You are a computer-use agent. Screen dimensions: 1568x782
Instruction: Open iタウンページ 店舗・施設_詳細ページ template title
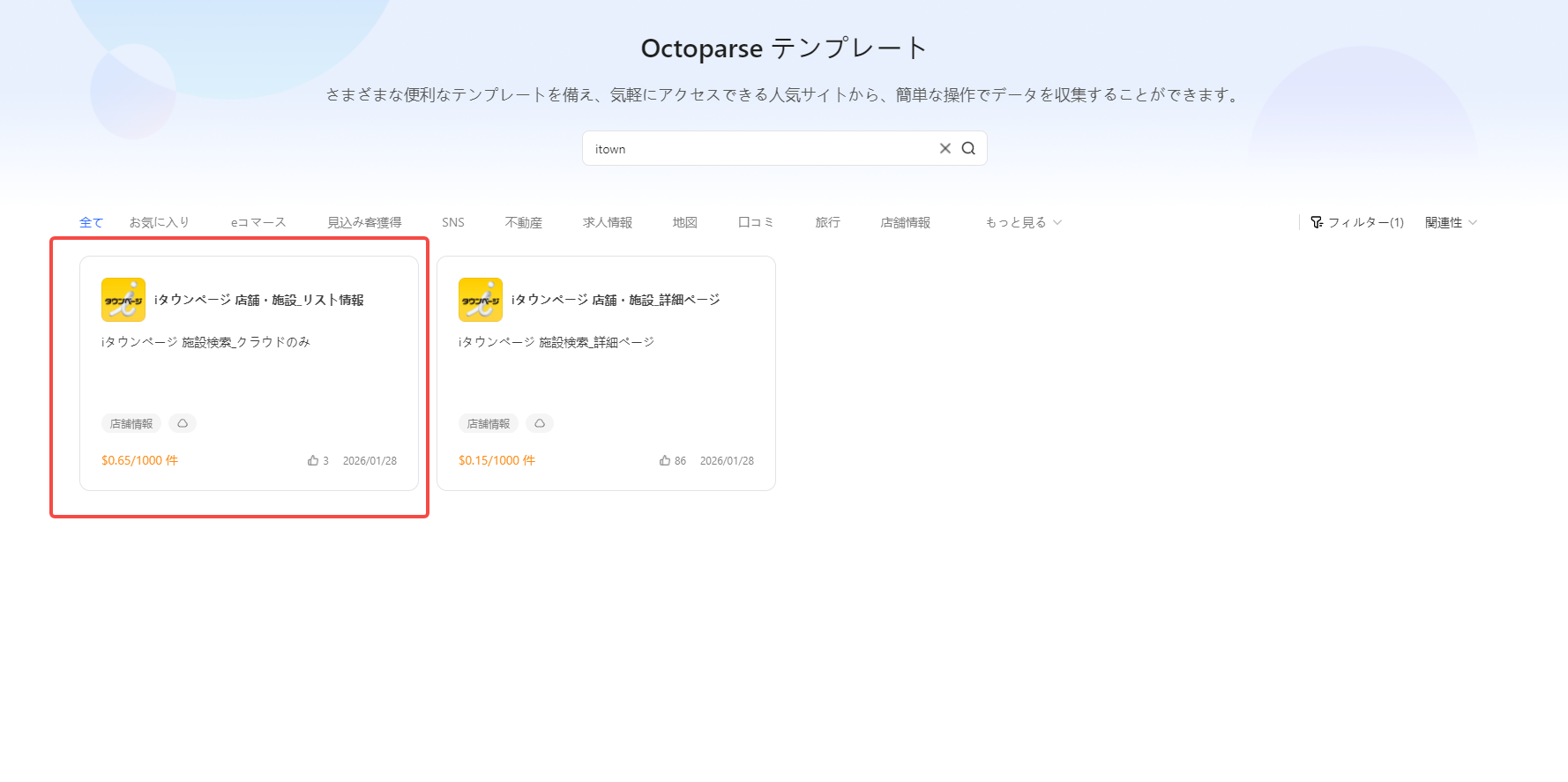[616, 300]
